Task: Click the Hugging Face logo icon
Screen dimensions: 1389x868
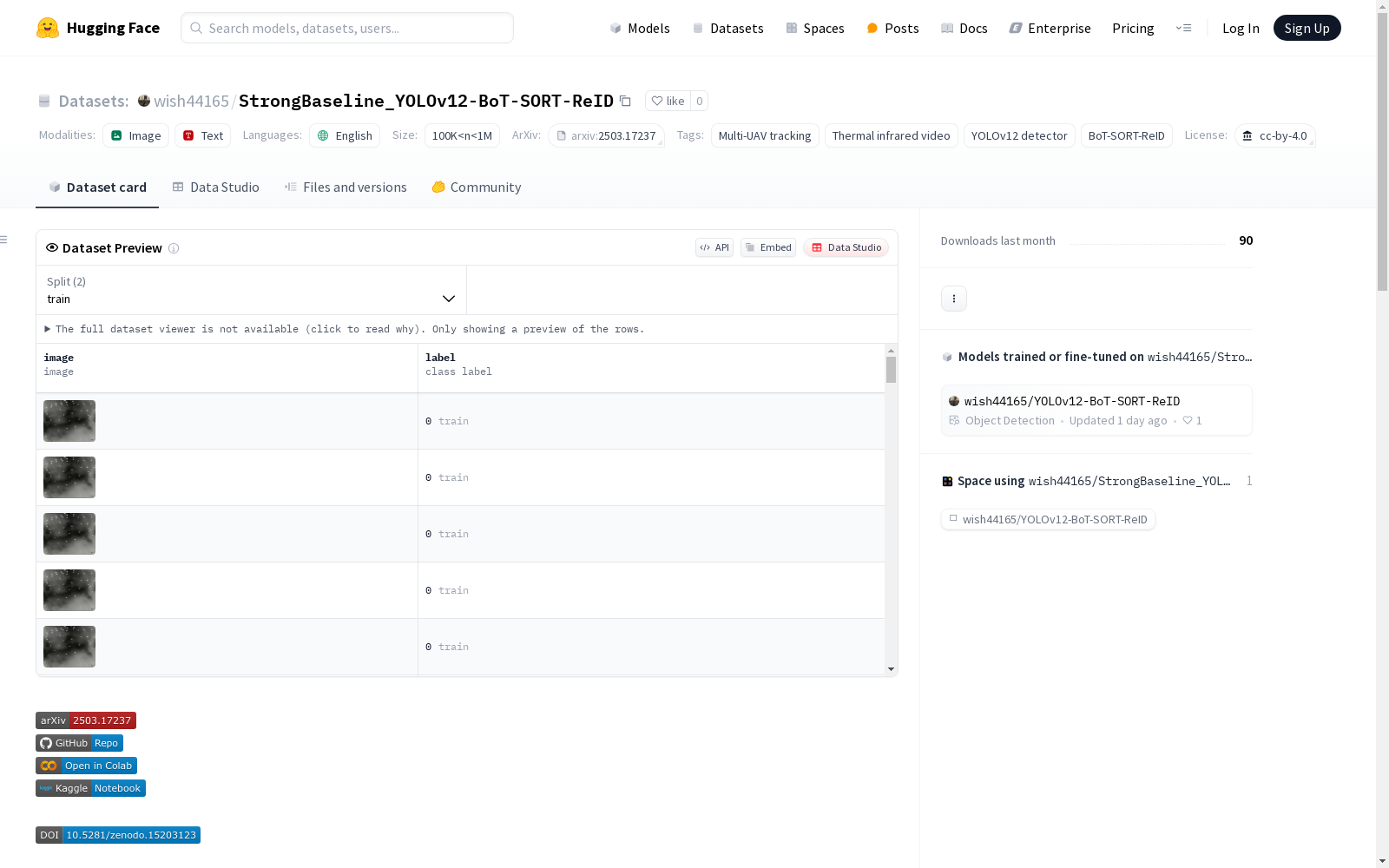Action: (48, 28)
